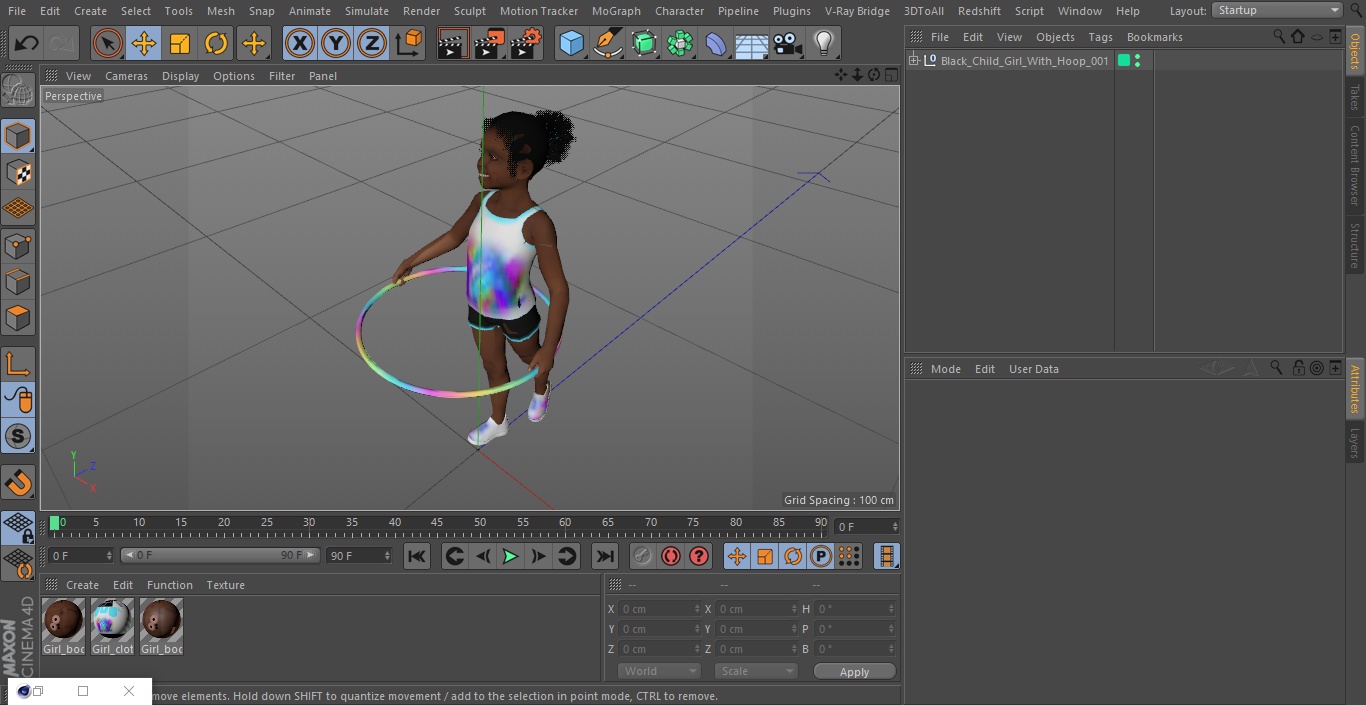Open the World coordinate dropdown
The height and width of the screenshot is (705, 1366).
(658, 671)
